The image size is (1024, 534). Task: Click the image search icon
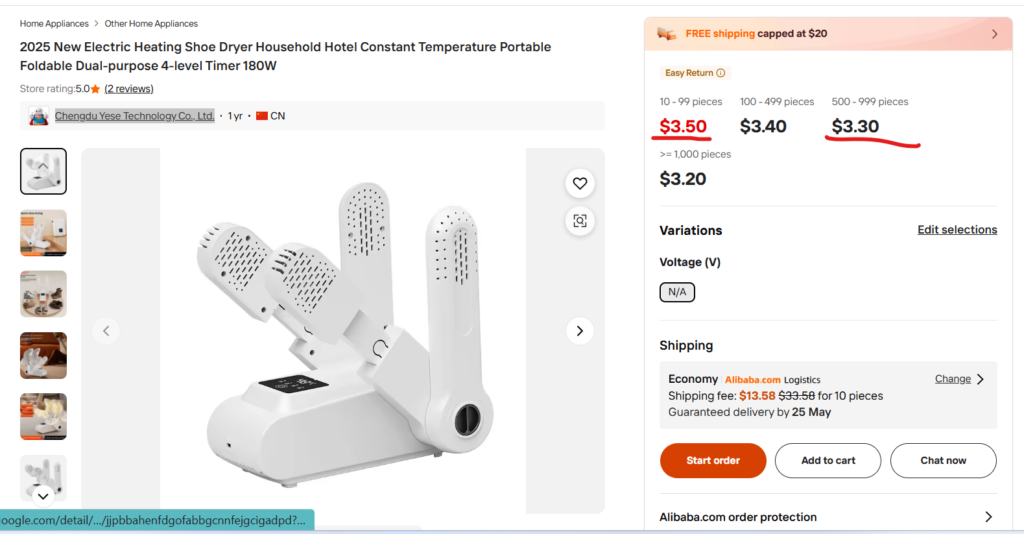point(580,221)
